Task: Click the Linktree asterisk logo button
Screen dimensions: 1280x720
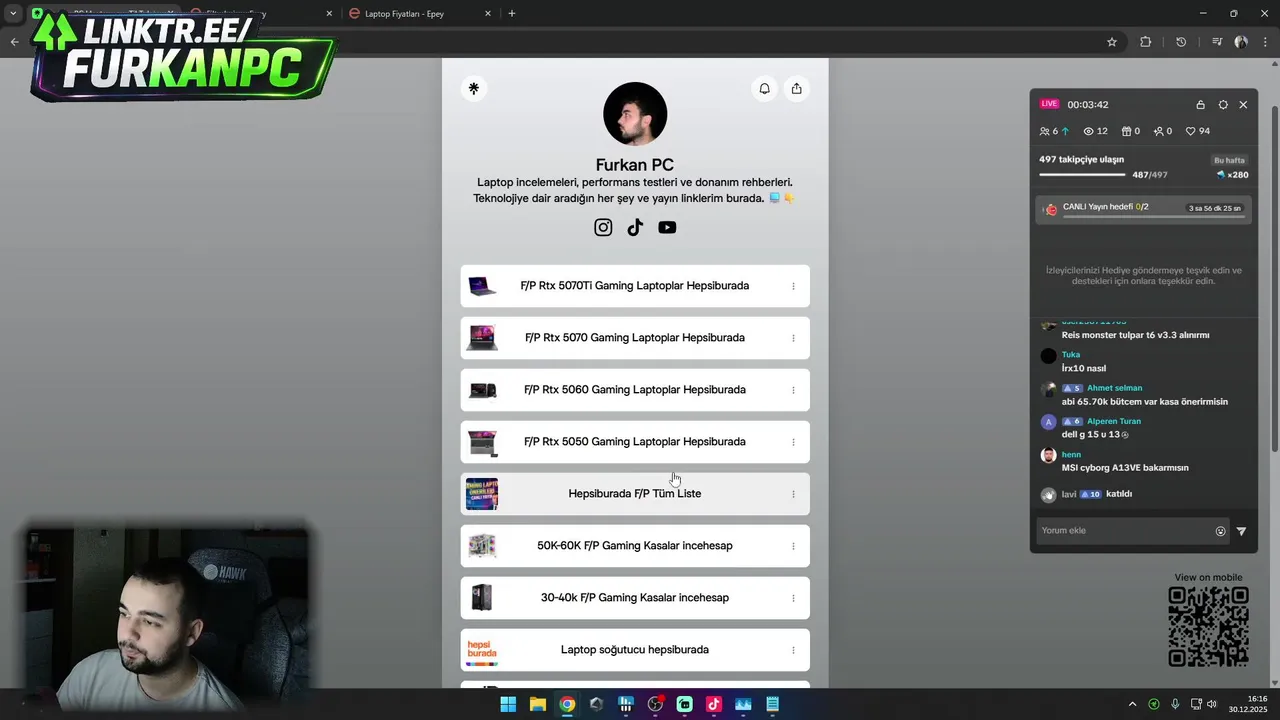Action: coord(474,88)
